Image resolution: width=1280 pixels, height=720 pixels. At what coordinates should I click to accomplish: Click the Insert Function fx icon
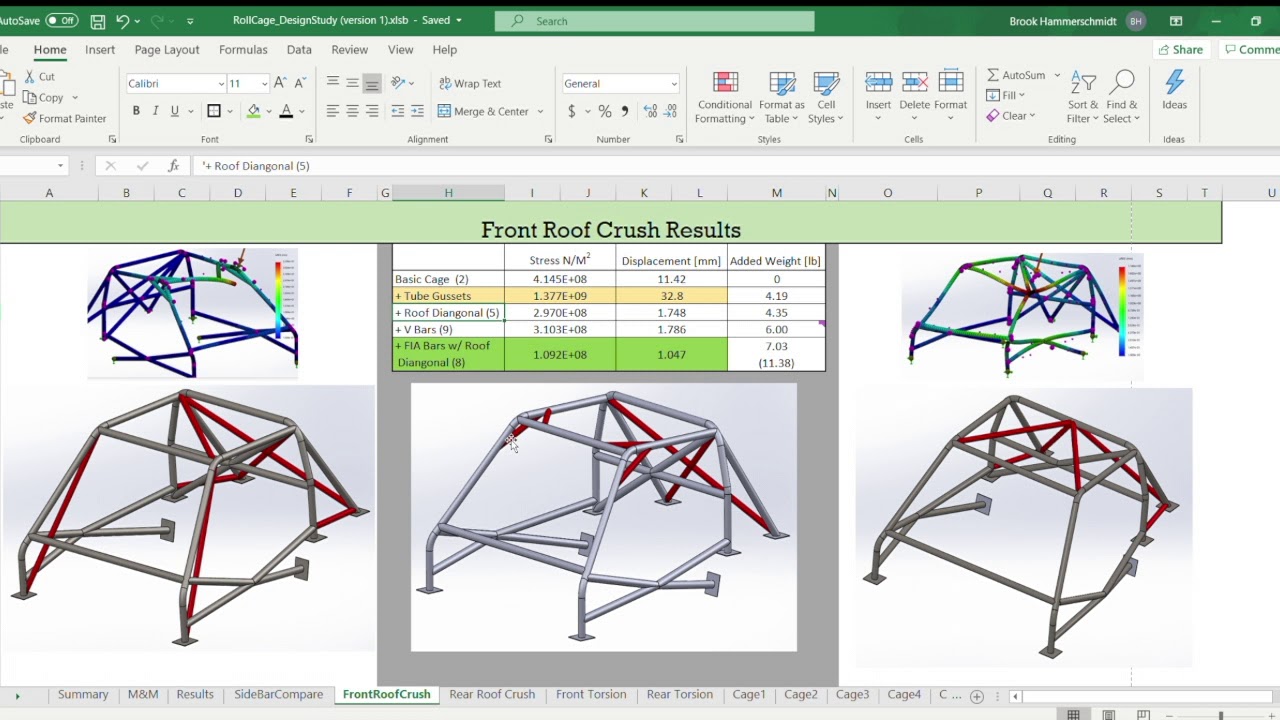pos(173,166)
